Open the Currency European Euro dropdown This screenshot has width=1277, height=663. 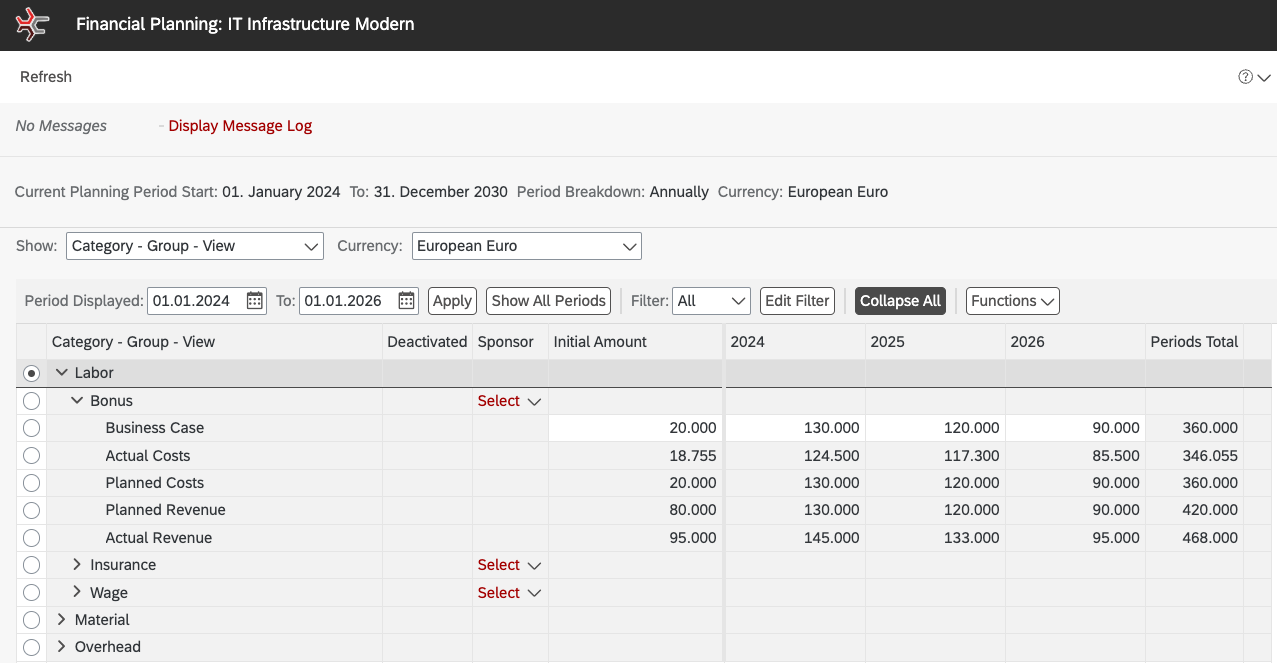coord(526,246)
